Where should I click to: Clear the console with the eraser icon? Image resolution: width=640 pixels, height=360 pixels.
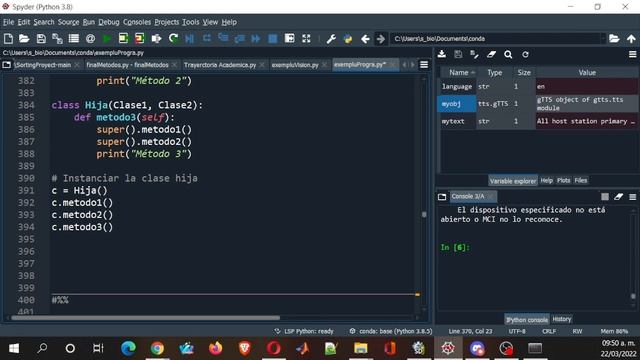point(618,197)
